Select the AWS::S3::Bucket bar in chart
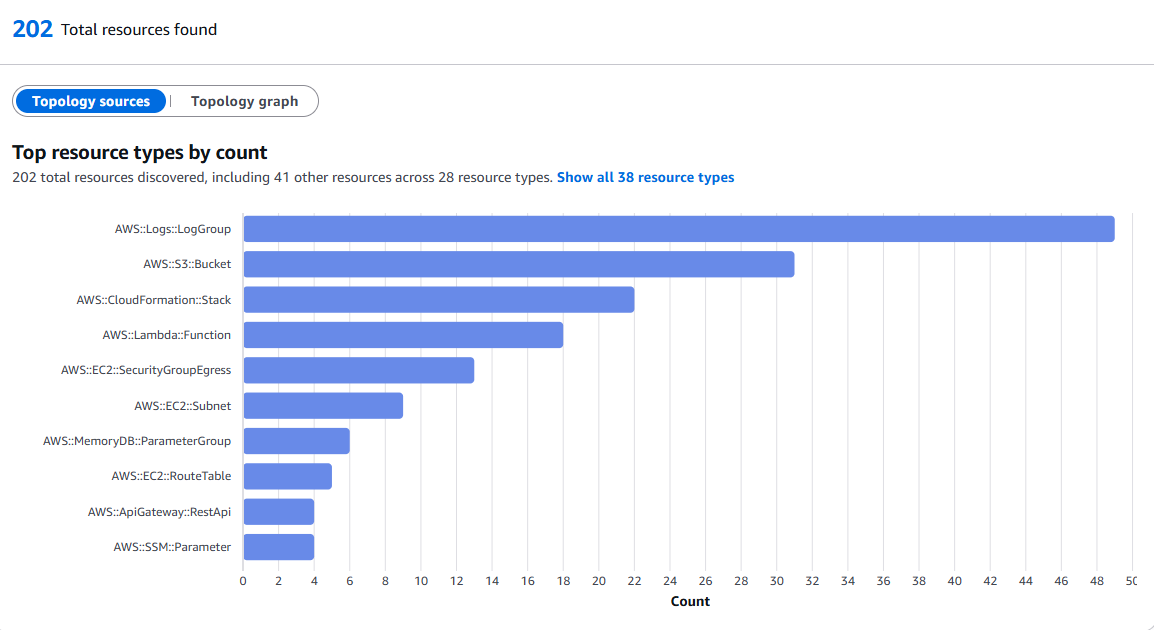 point(518,264)
